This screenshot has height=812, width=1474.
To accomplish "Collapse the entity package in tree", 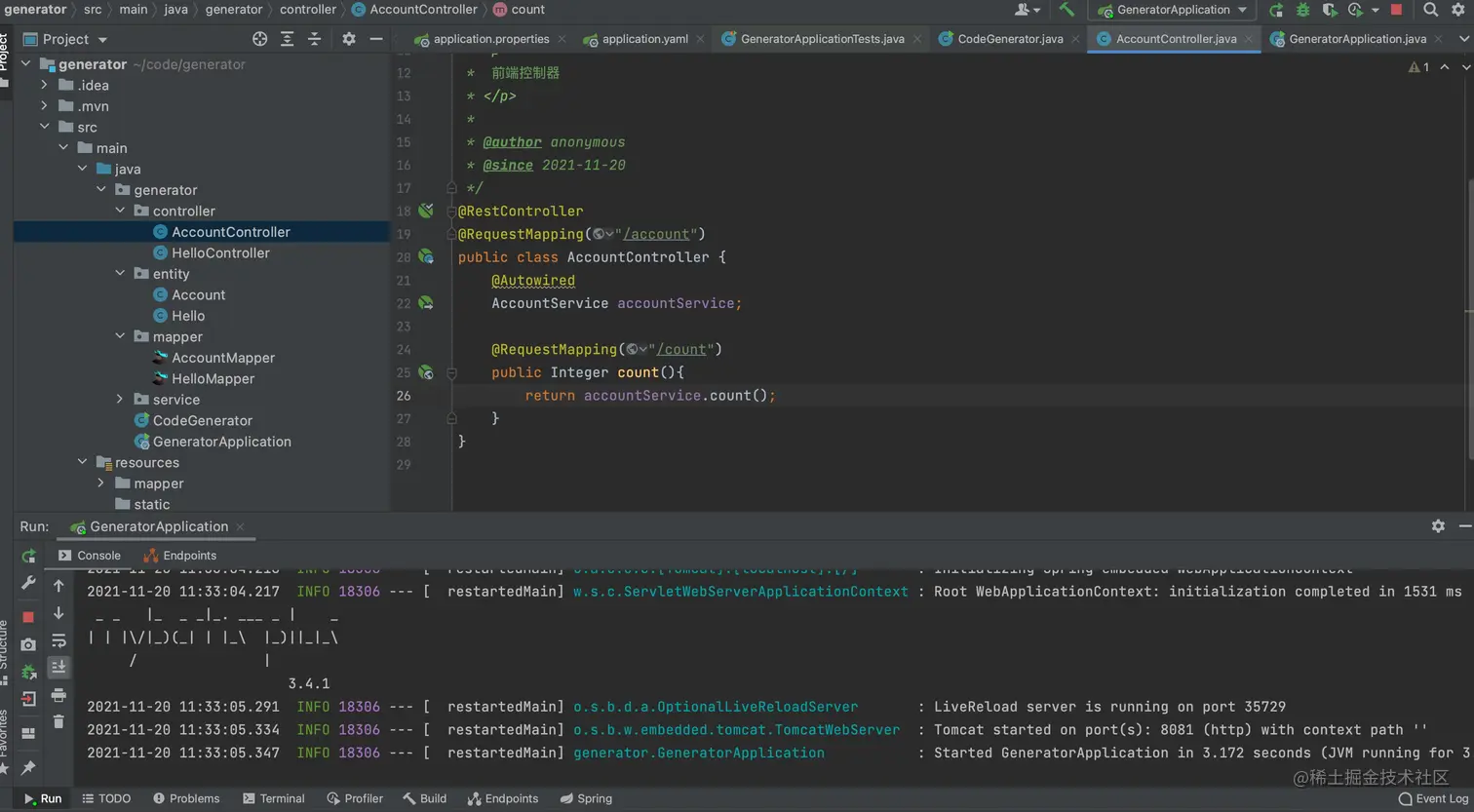I will coord(121,274).
